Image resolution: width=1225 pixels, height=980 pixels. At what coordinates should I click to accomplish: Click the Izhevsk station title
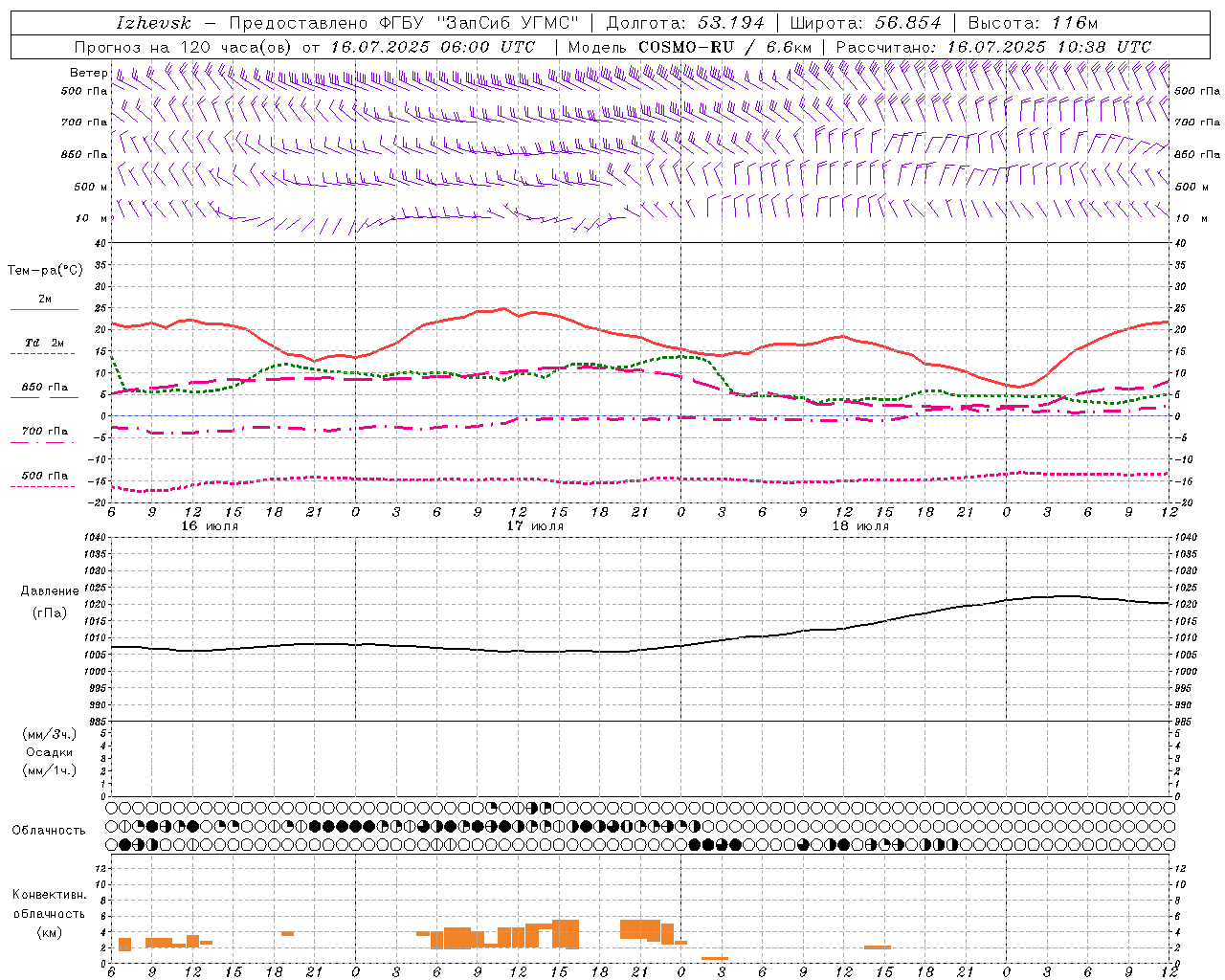[153, 23]
